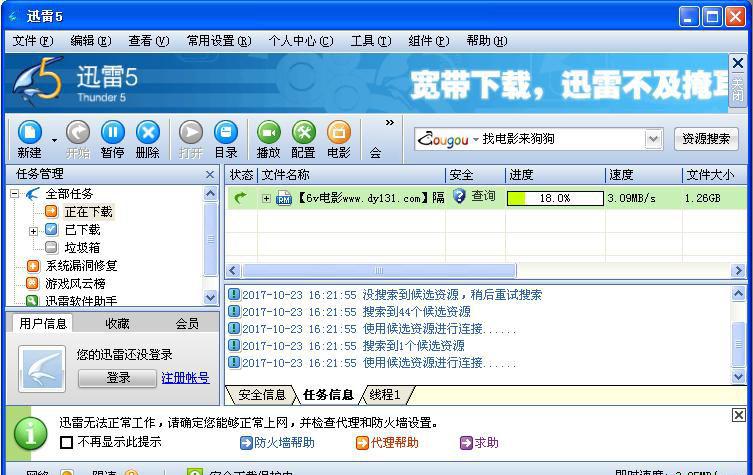Open the 防火墙帮助 link
Viewport: 753px width, 475px height.
coord(277,442)
